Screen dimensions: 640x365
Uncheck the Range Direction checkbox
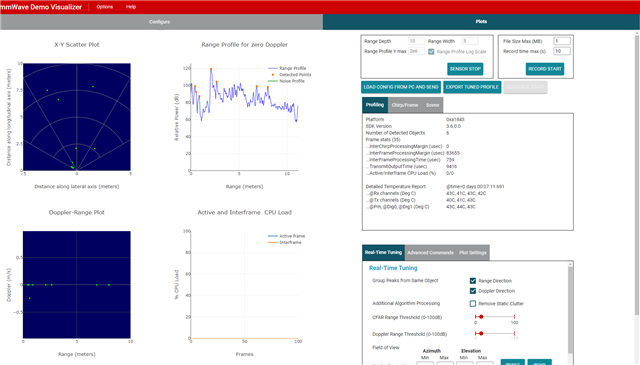tap(473, 281)
